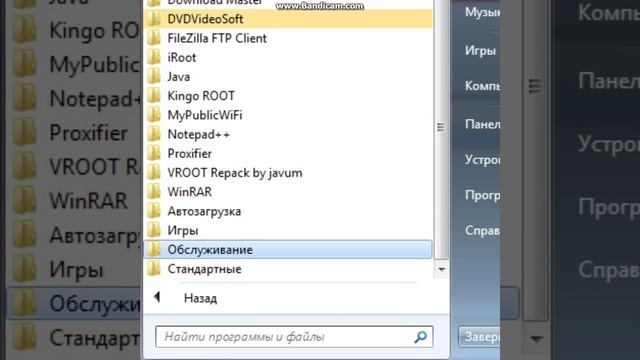Open Справка и поддержка link

click(x=482, y=231)
